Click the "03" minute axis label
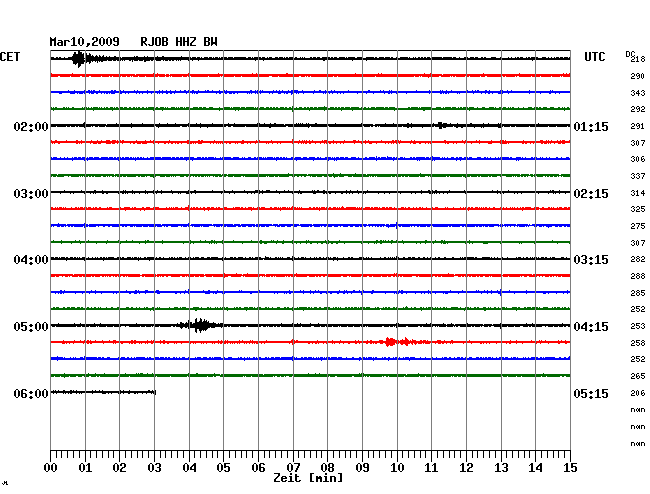Image resolution: width=650 pixels, height=494 pixels. click(155, 468)
